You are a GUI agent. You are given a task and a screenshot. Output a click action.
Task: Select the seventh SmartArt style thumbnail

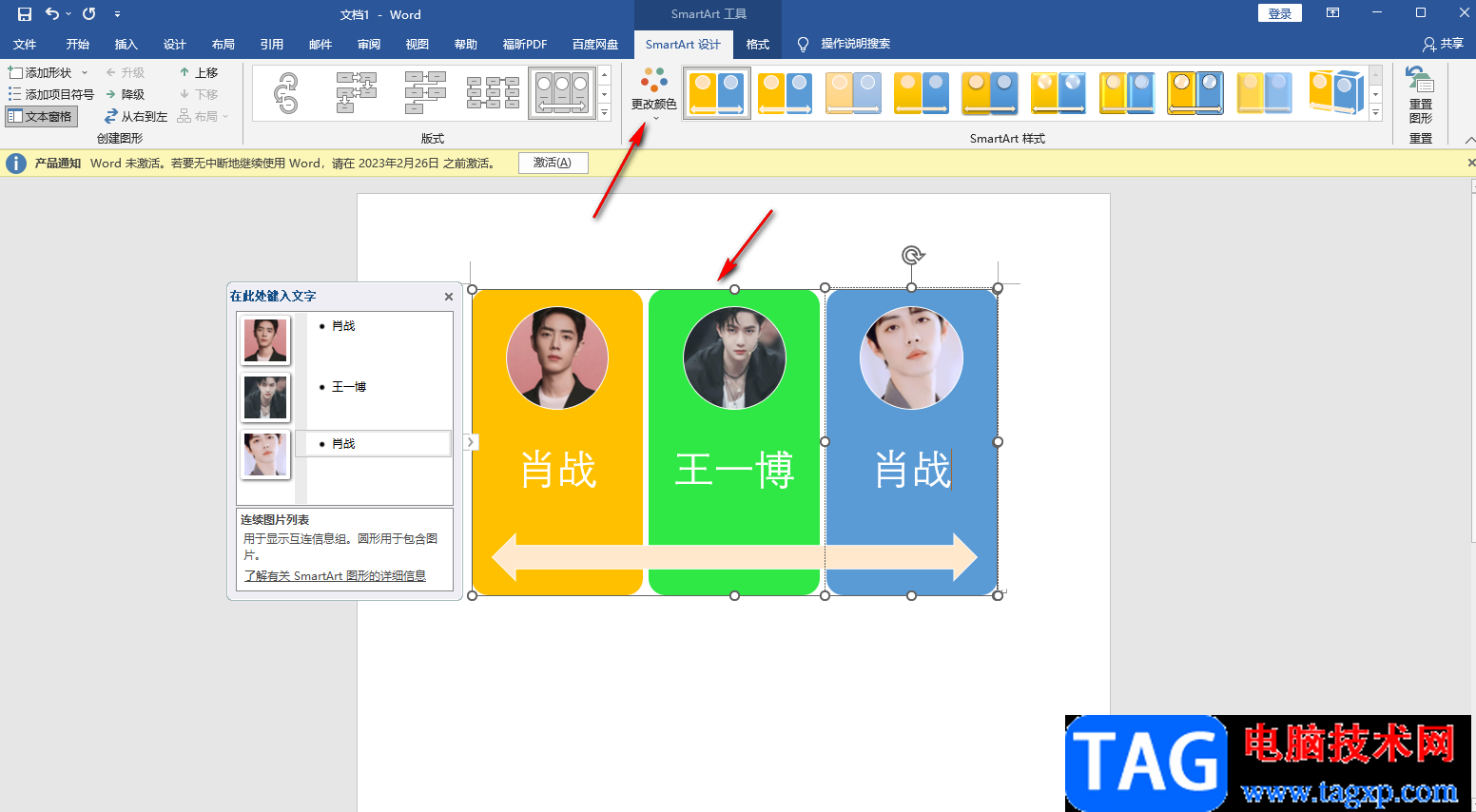pos(1127,93)
